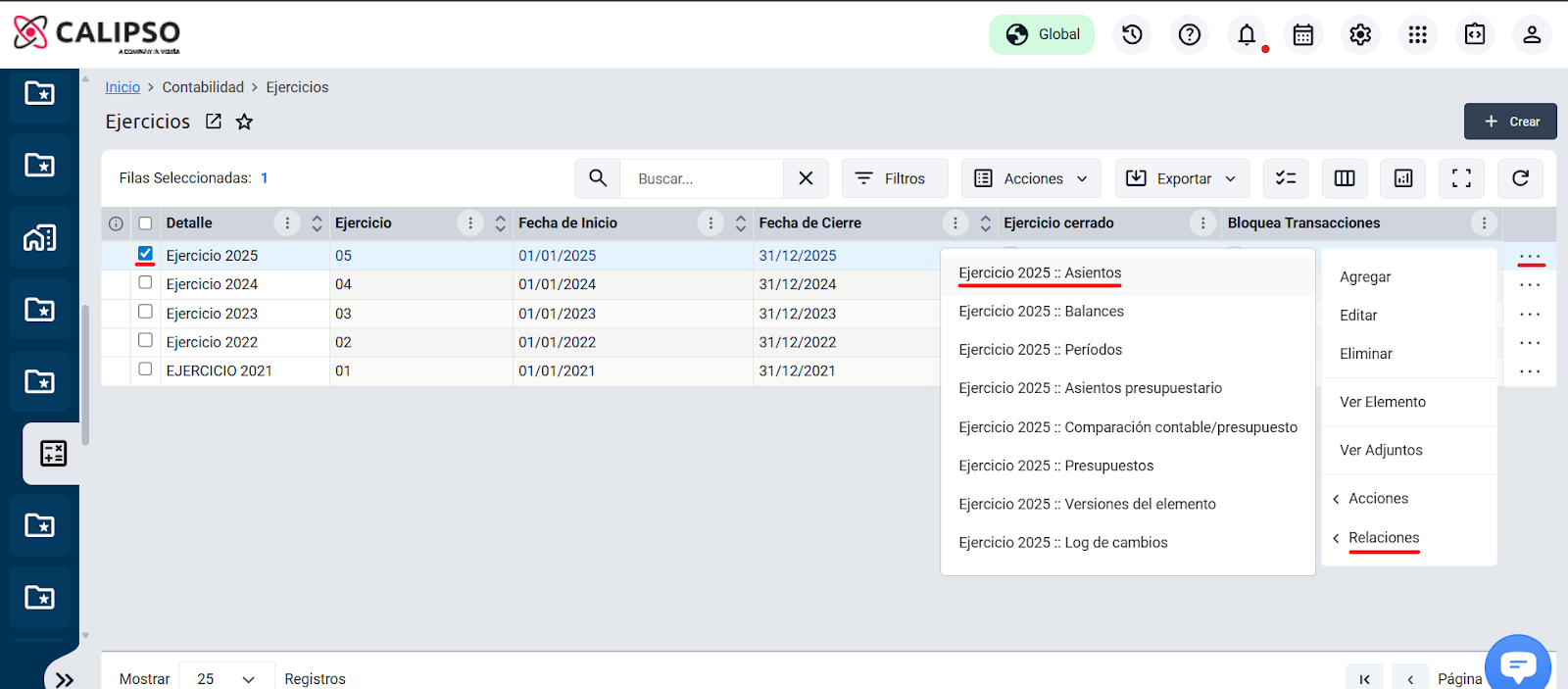Image resolution: width=1568 pixels, height=689 pixels.
Task: Open the Acciones toolbar dropdown
Action: [1031, 178]
